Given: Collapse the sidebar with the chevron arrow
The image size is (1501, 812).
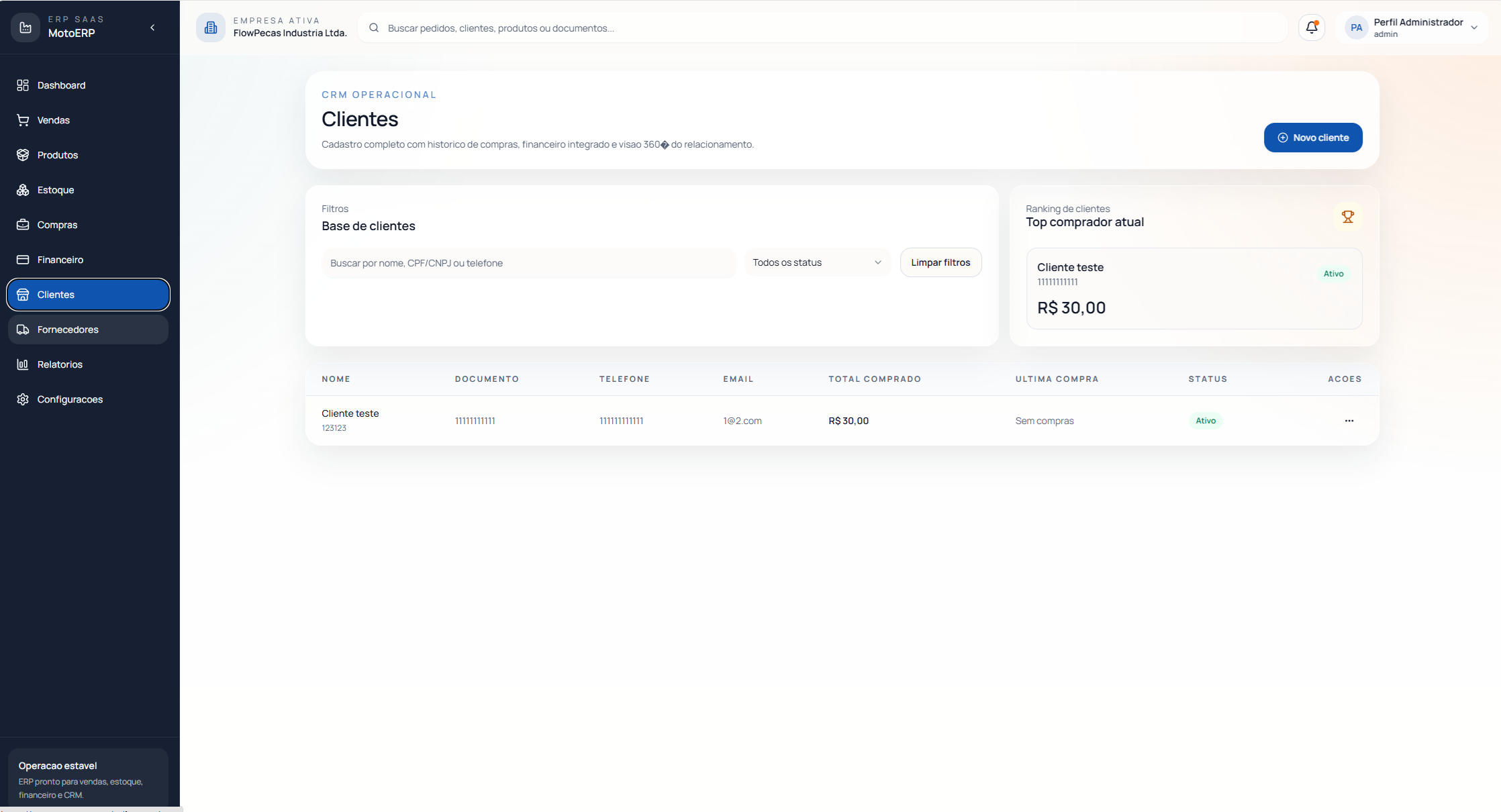Looking at the screenshot, I should pos(152,28).
